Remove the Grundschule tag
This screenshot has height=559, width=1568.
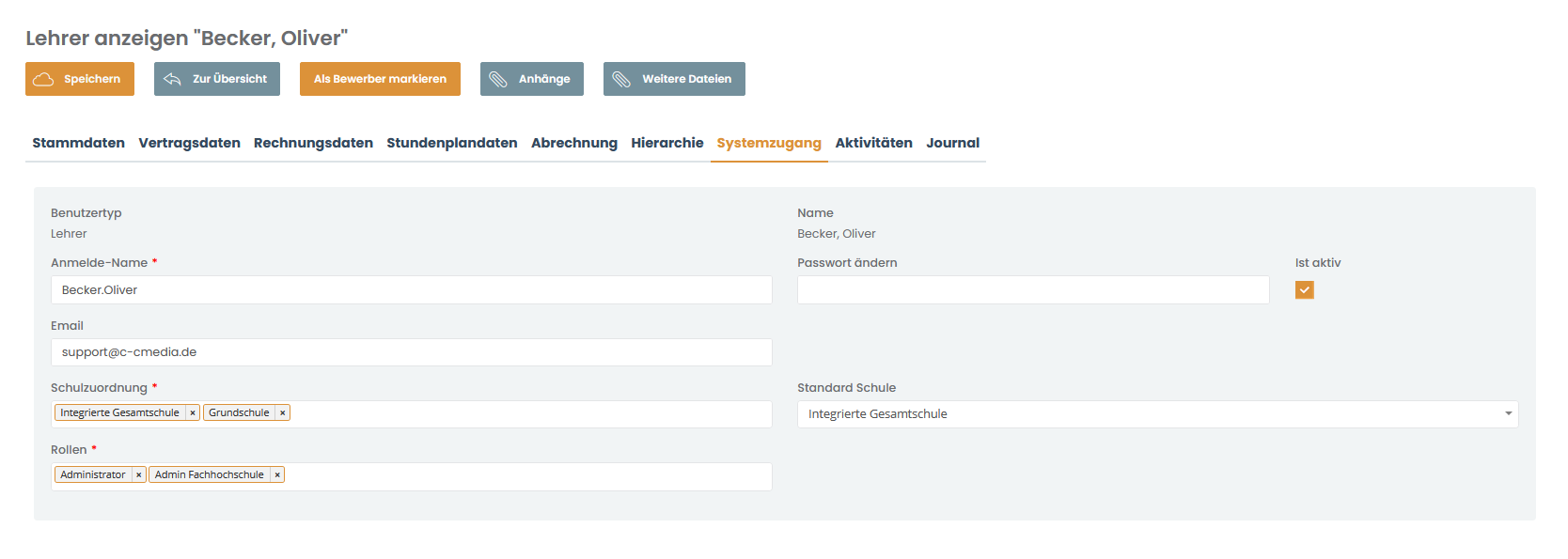pyautogui.click(x=282, y=412)
